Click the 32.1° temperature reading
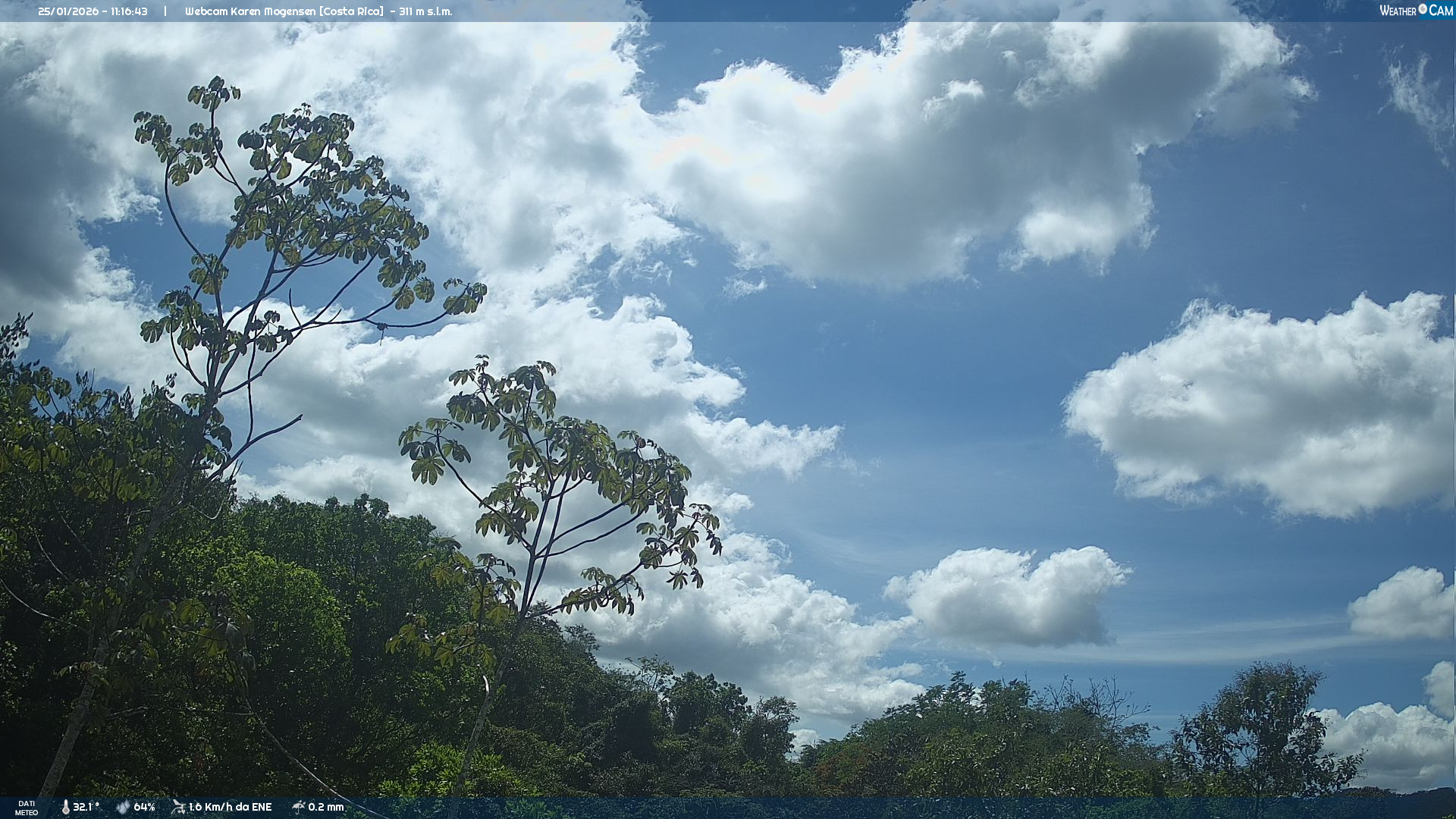1456x819 pixels. 86,807
